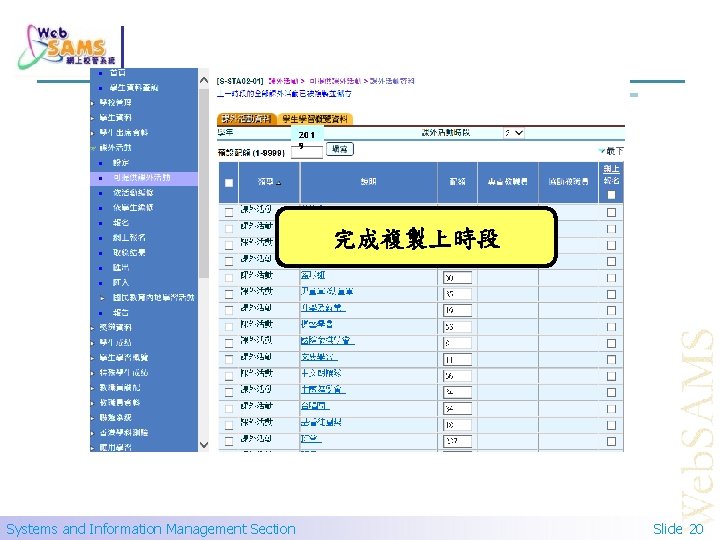Open 報名 under 課外活動
Viewport: 720px width, 540px height.
pyautogui.click(x=121, y=223)
